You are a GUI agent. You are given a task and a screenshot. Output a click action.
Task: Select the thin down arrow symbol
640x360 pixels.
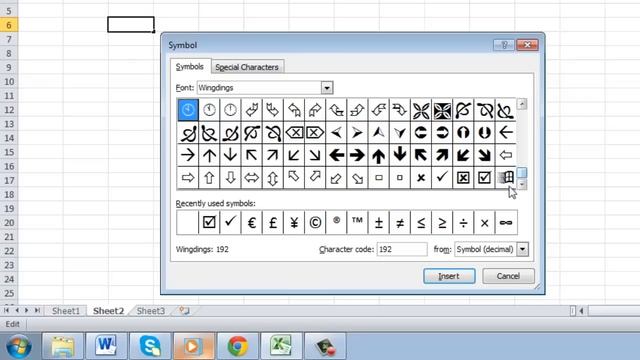tap(231, 155)
